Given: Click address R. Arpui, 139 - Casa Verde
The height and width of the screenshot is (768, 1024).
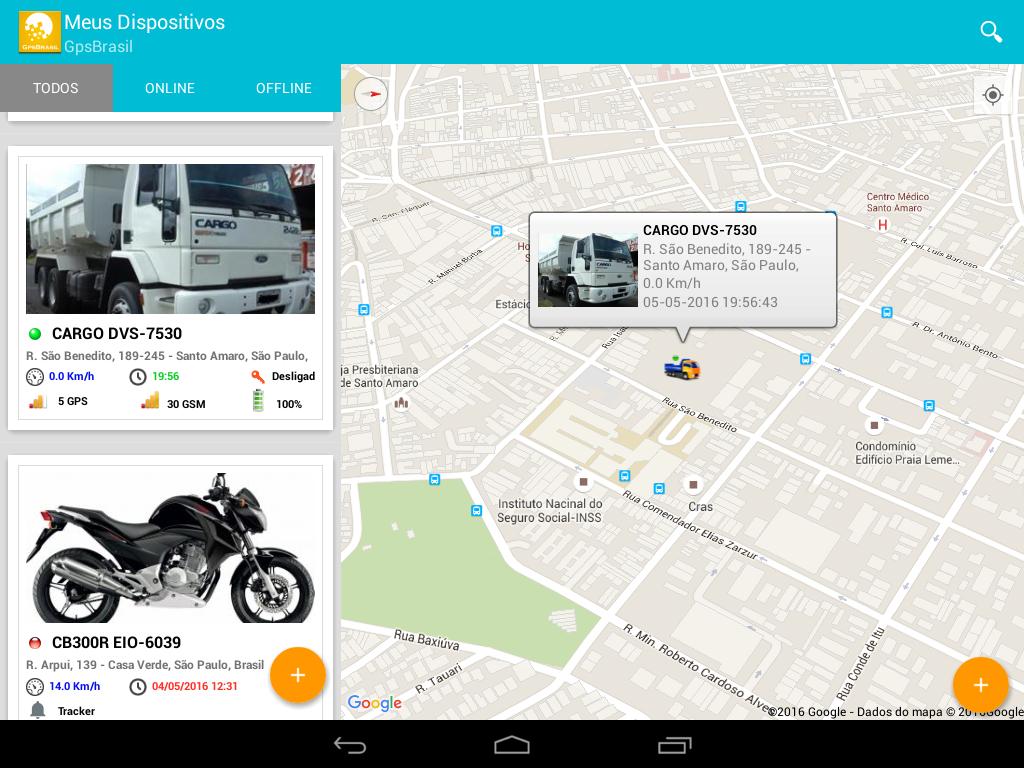Looking at the screenshot, I should click(x=145, y=665).
